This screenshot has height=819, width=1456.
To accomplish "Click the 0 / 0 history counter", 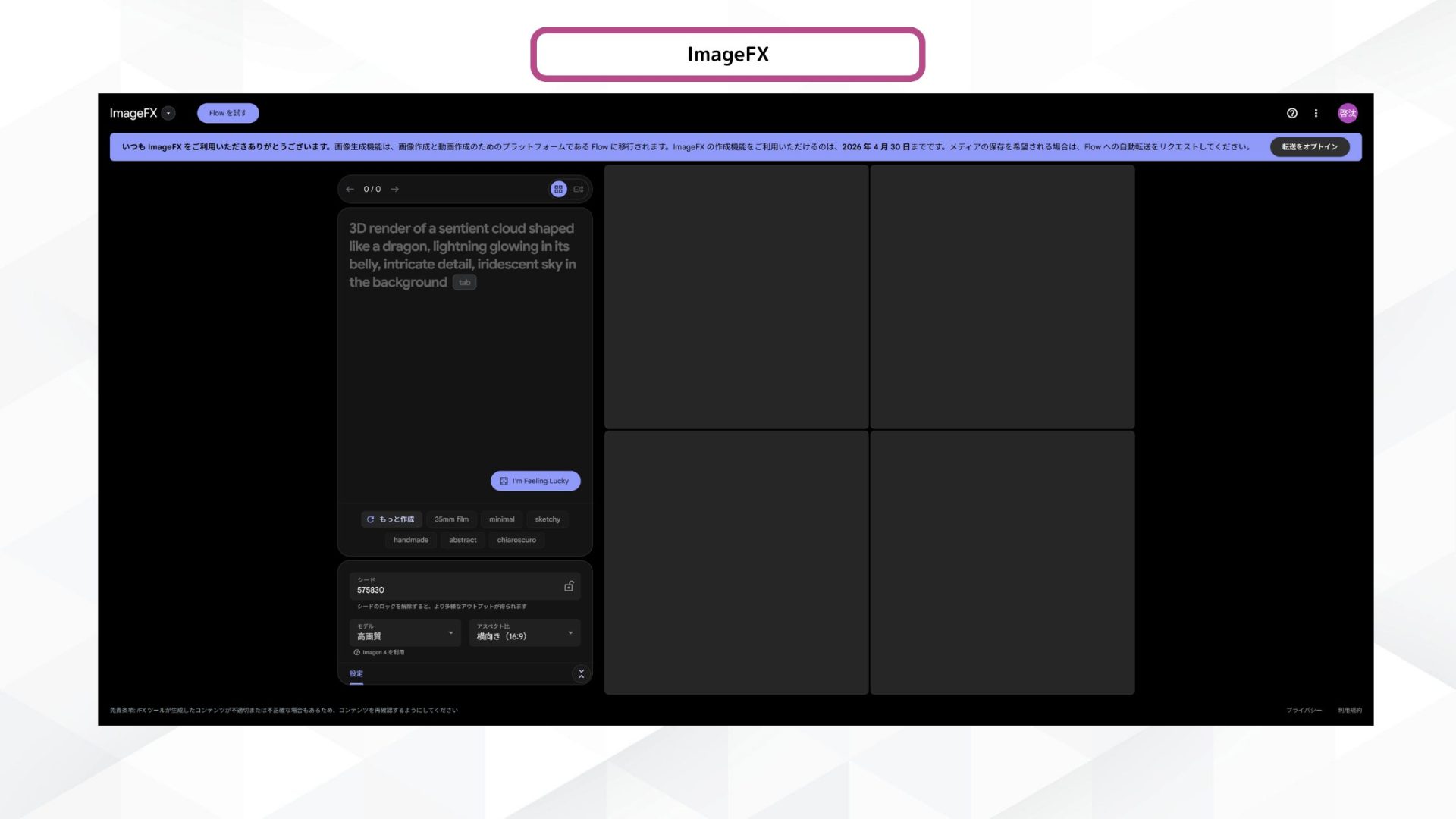I will (x=372, y=189).
